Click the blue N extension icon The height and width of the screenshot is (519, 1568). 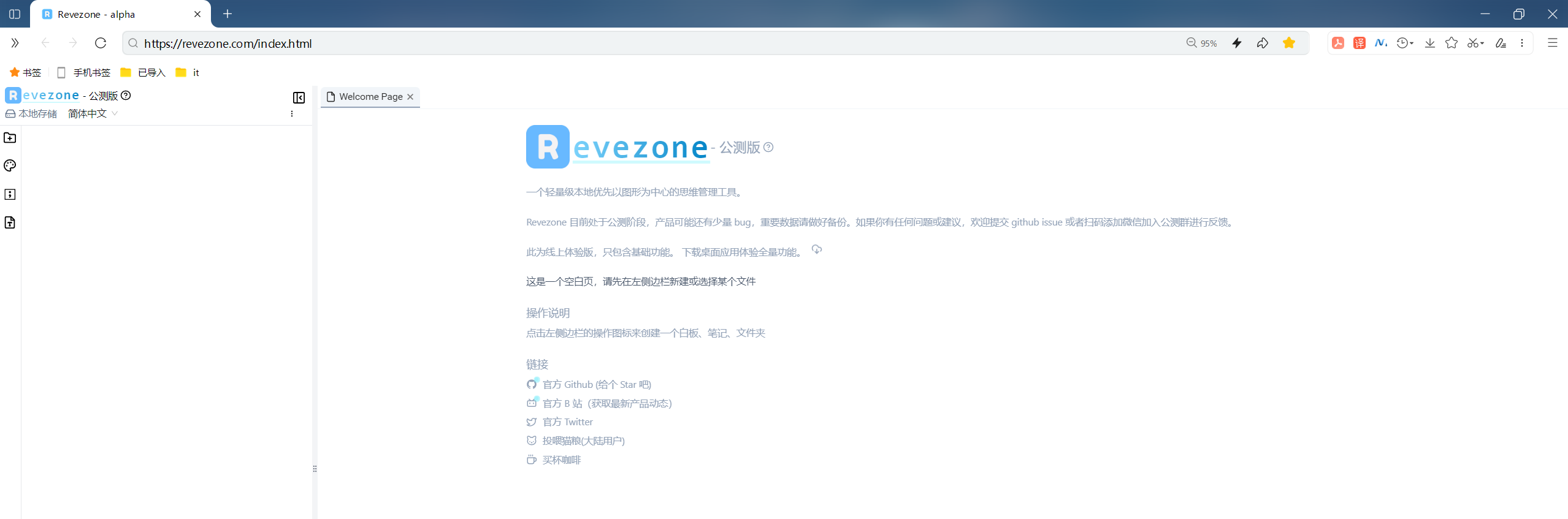(1381, 43)
